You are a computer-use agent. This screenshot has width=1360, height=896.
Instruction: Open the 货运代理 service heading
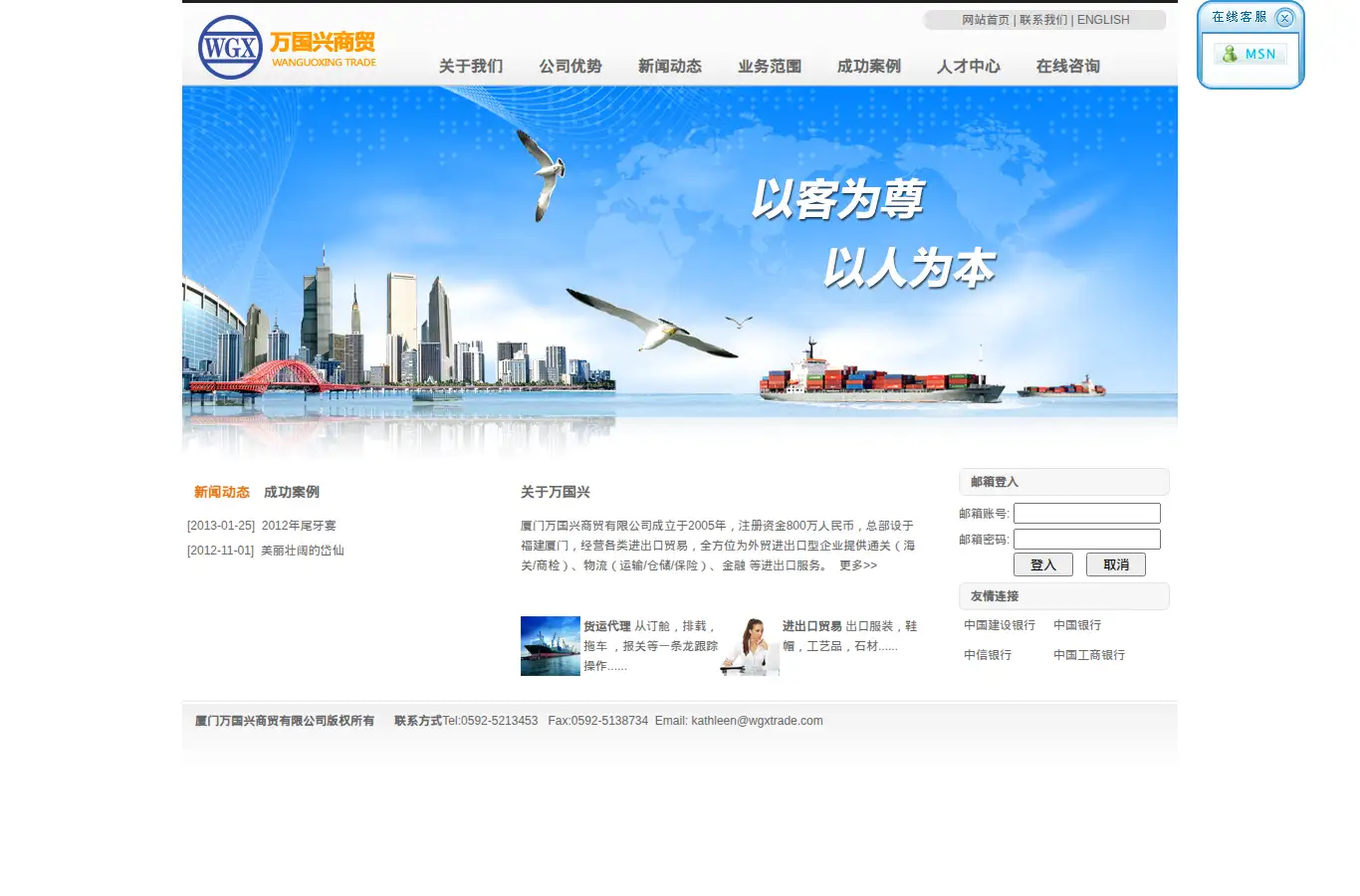coord(607,626)
